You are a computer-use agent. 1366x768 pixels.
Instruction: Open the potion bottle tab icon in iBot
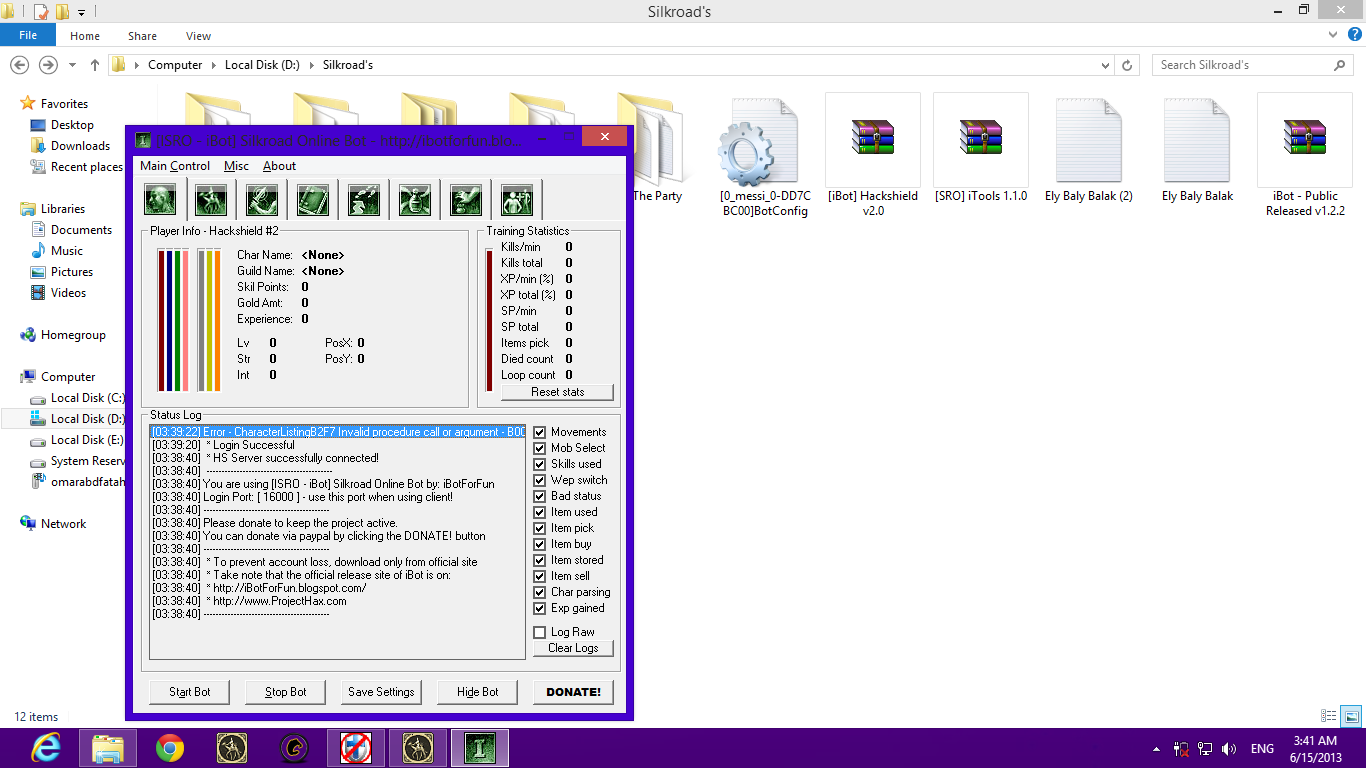click(x=415, y=199)
